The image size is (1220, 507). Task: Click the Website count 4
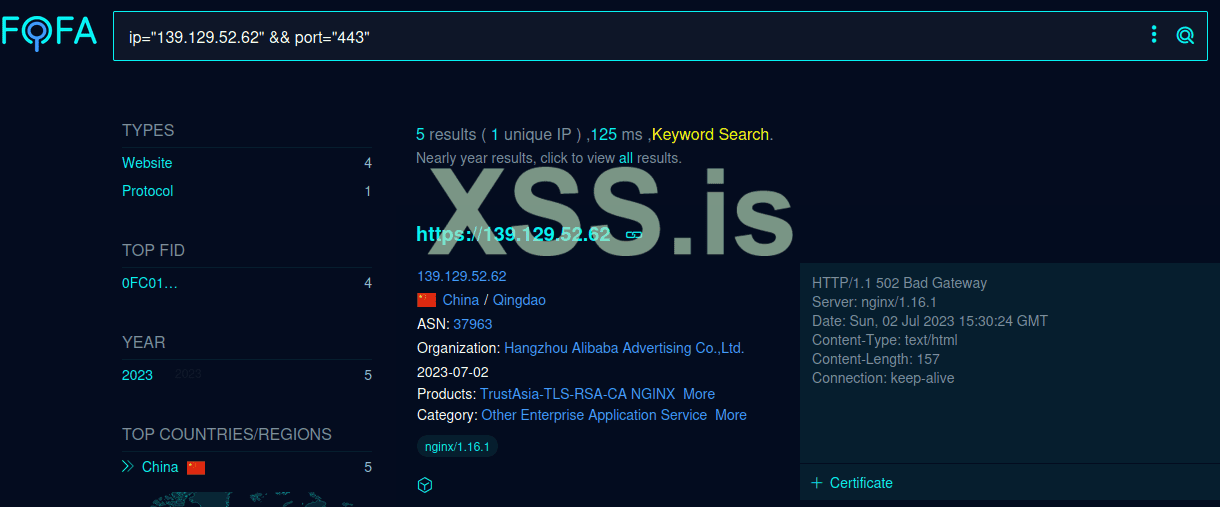(368, 163)
